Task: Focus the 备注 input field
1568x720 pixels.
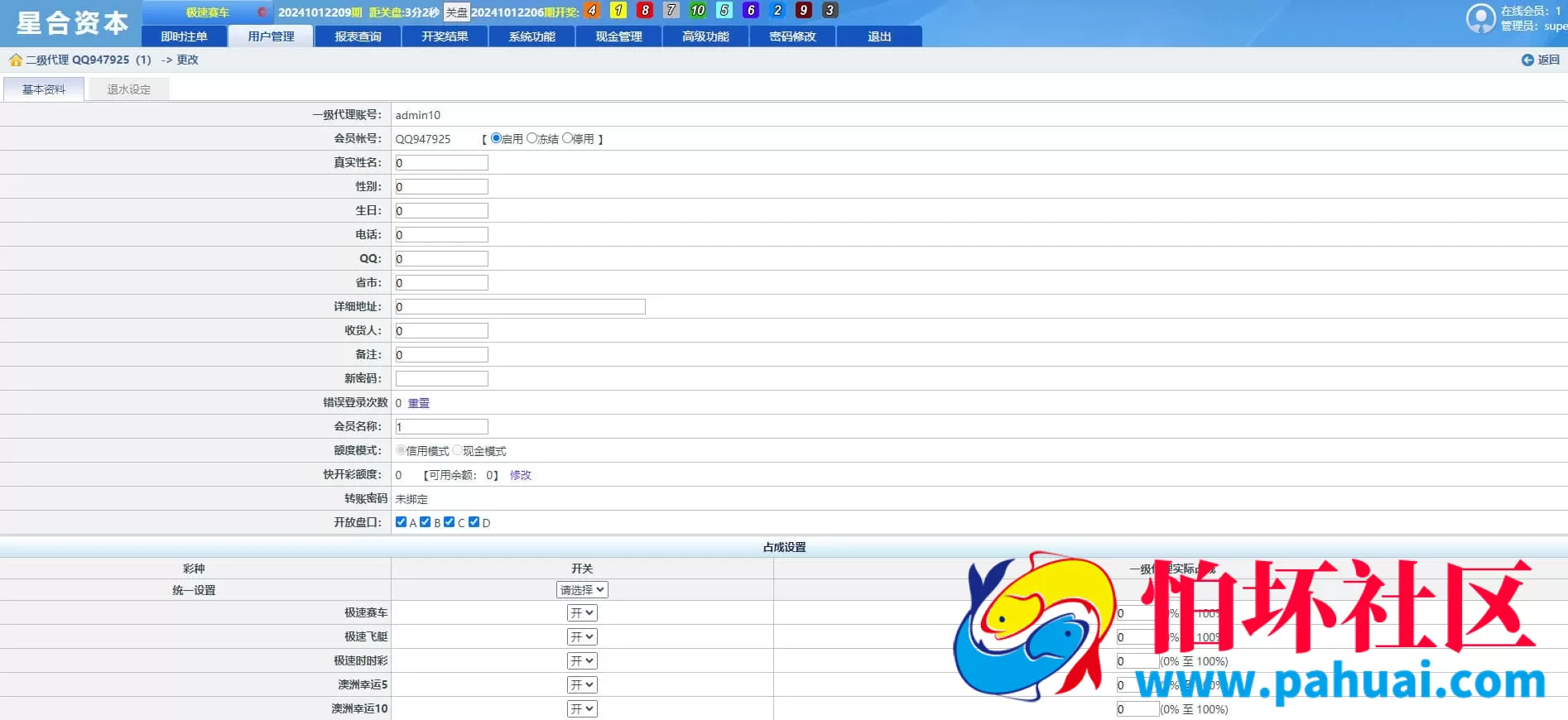Action: tap(442, 355)
